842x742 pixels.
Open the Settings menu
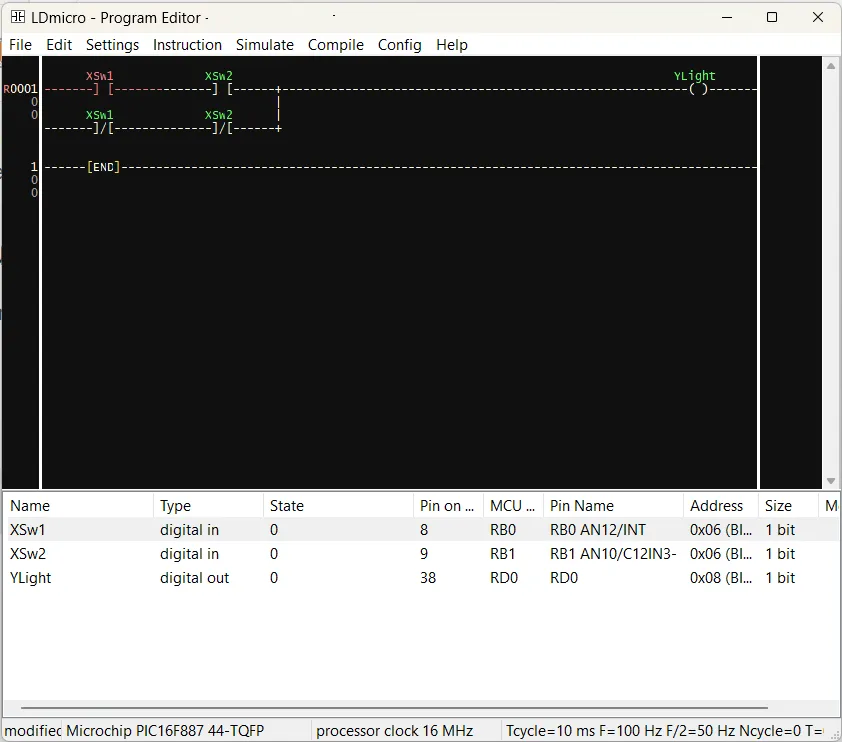click(x=112, y=45)
